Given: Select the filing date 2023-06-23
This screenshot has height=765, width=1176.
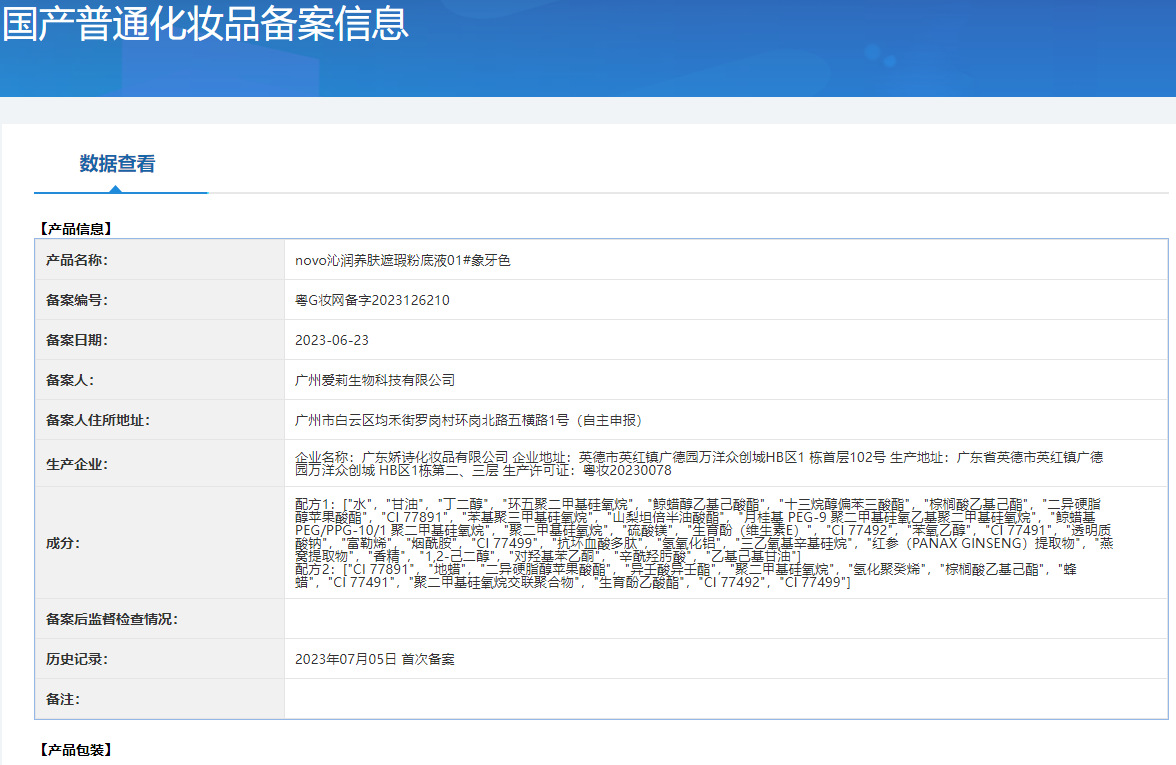Looking at the screenshot, I should [332, 340].
